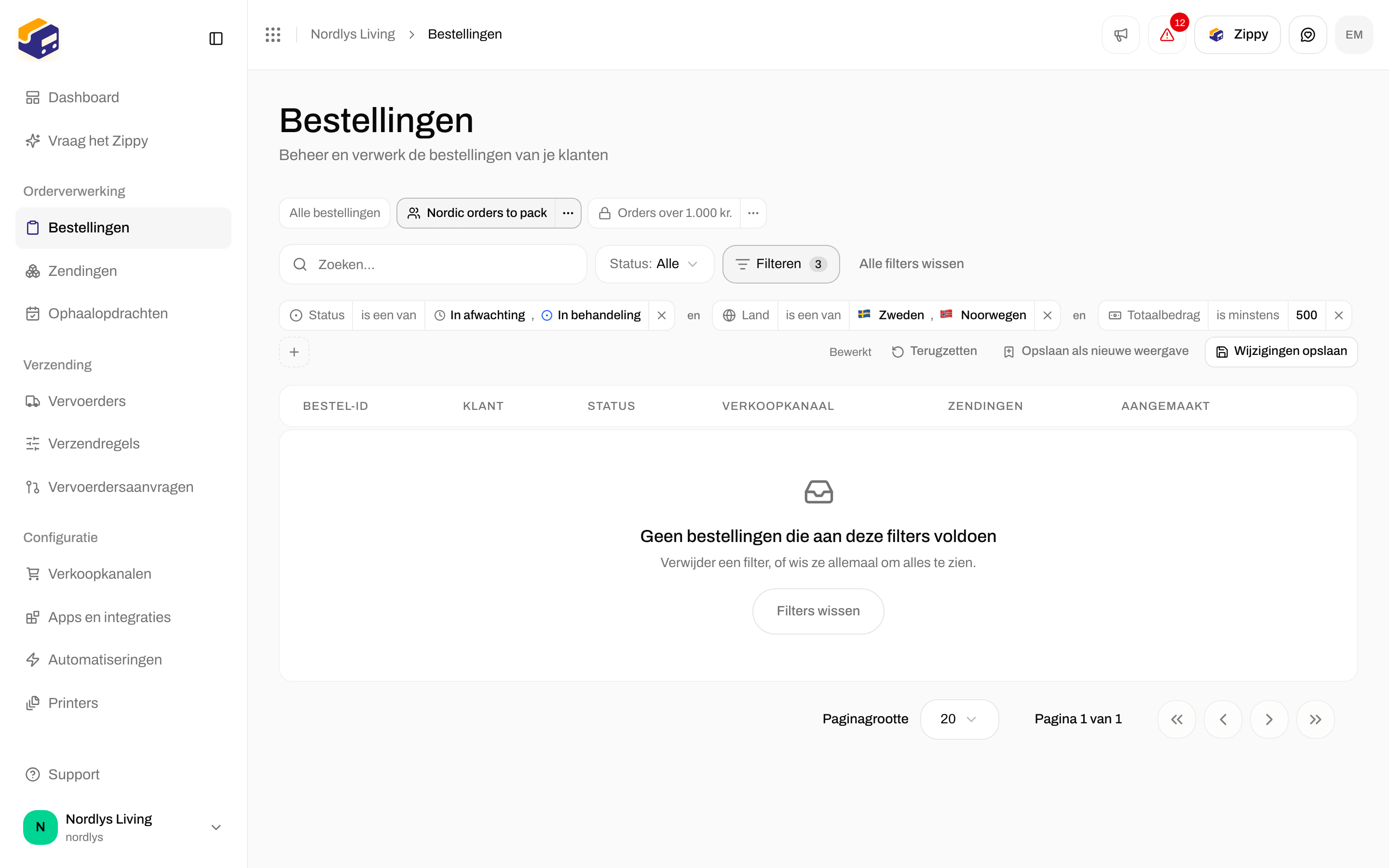Change the Totaalbedrag filter field
The height and width of the screenshot is (868, 1389).
(x=1154, y=315)
